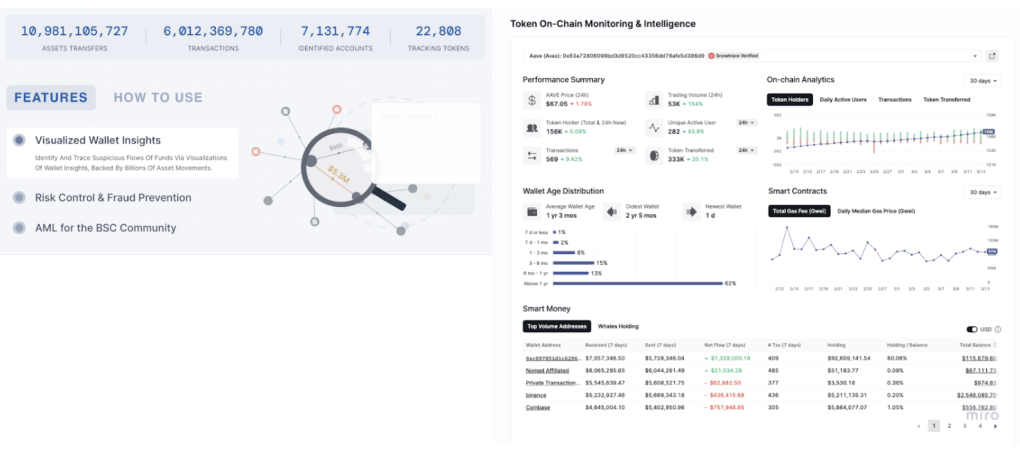Viewport: 1020px width, 449px height.
Task: Click the info icon next to USD
Action: pyautogui.click(x=998, y=329)
